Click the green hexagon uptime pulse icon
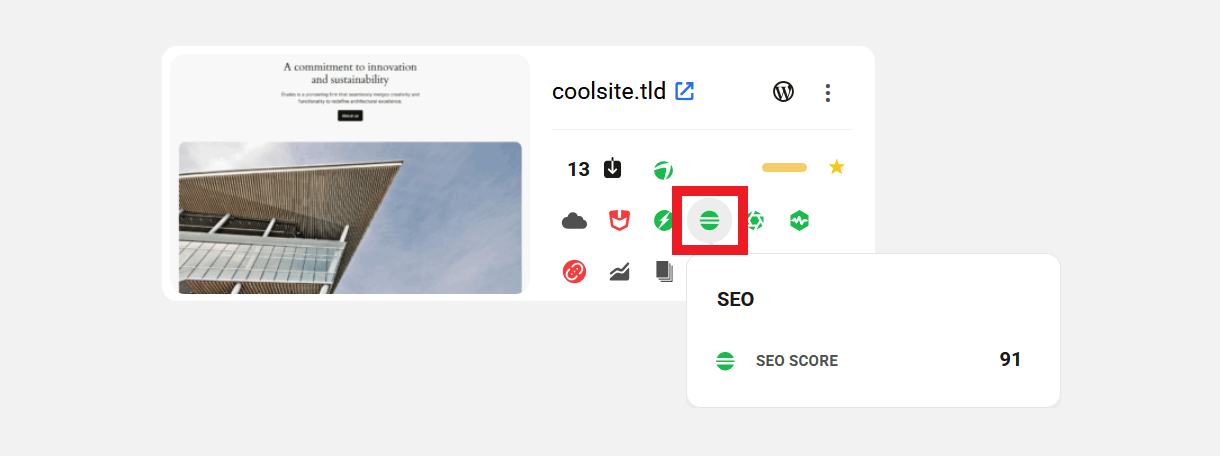This screenshot has width=1220, height=456. [x=799, y=221]
